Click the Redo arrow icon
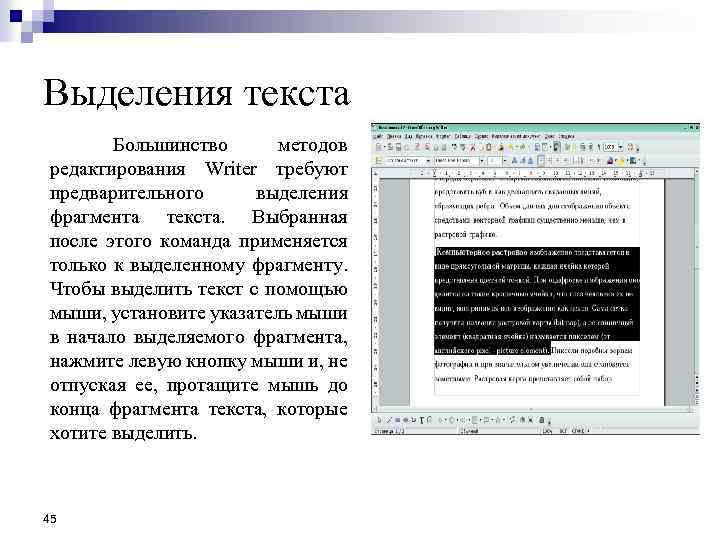Screen dimensions: 720x540 pos(522,147)
